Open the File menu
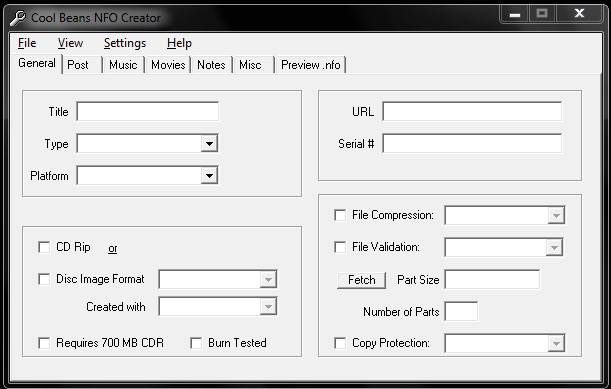This screenshot has height=389, width=611. pos(27,43)
